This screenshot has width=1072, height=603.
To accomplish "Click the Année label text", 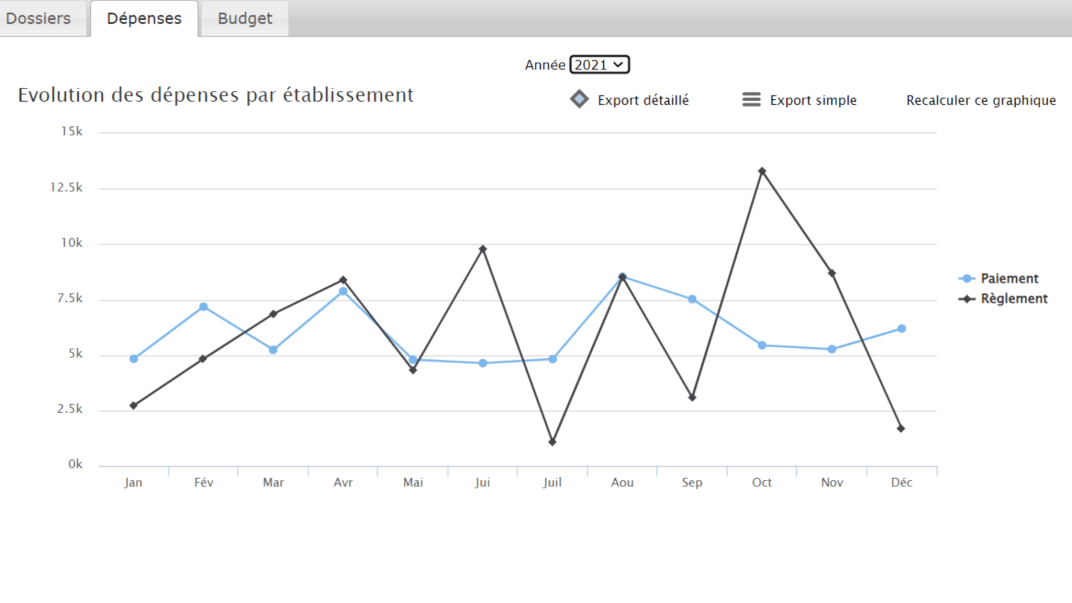I will click(545, 65).
